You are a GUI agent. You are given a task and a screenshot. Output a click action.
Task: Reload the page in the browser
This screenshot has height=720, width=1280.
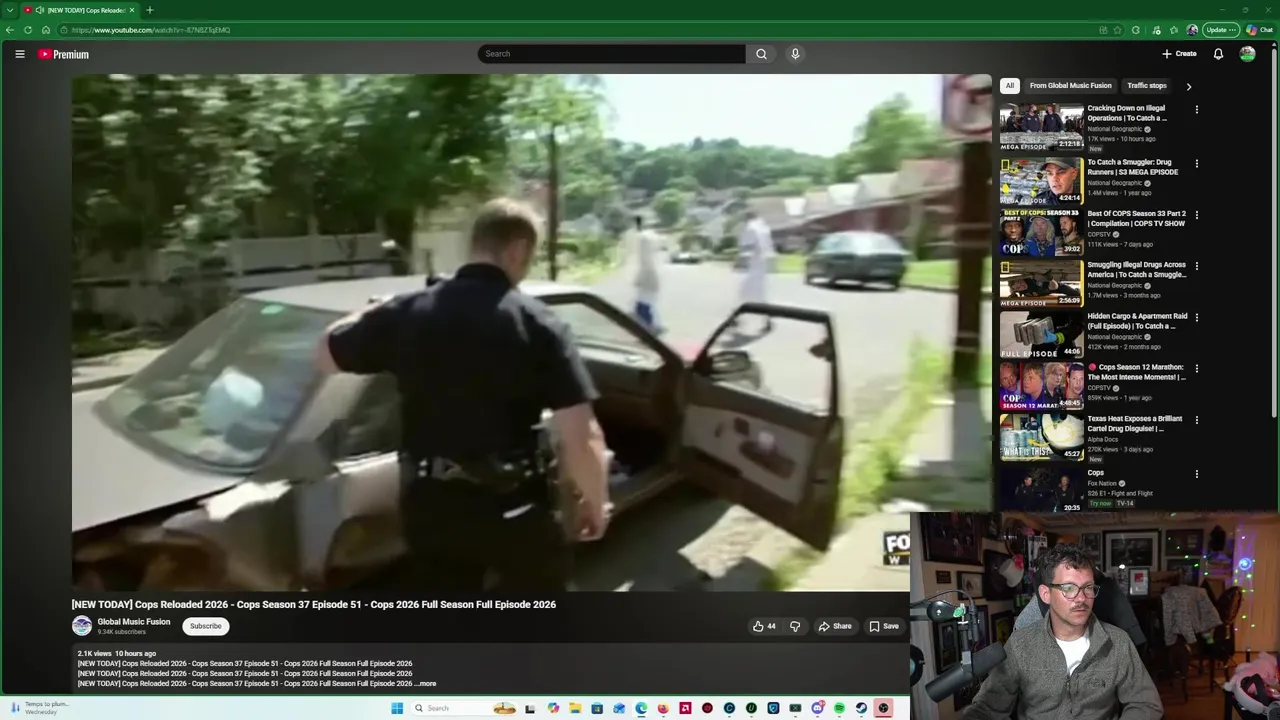[27, 30]
